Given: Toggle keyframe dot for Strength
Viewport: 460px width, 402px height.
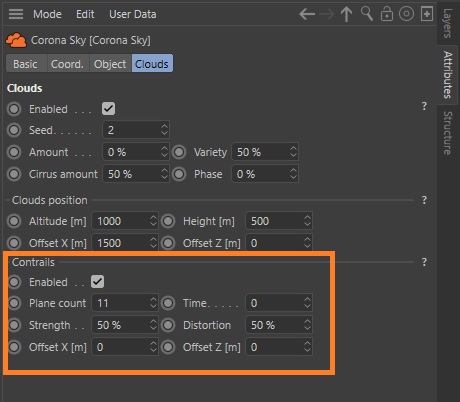Looking at the screenshot, I should click(x=14, y=325).
